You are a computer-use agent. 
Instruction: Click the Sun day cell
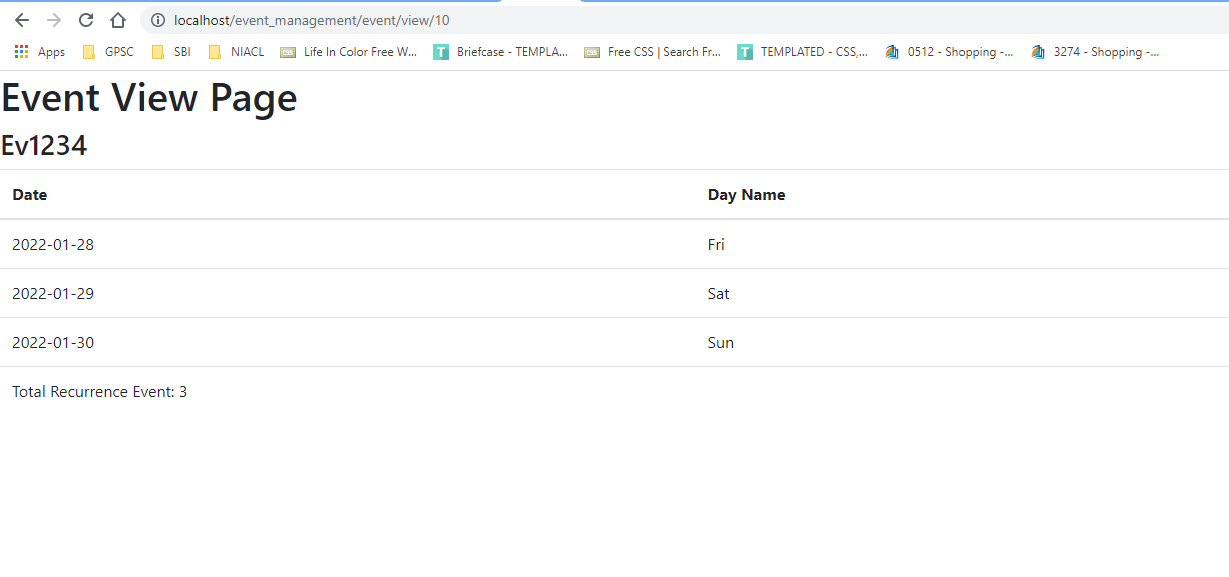[721, 342]
